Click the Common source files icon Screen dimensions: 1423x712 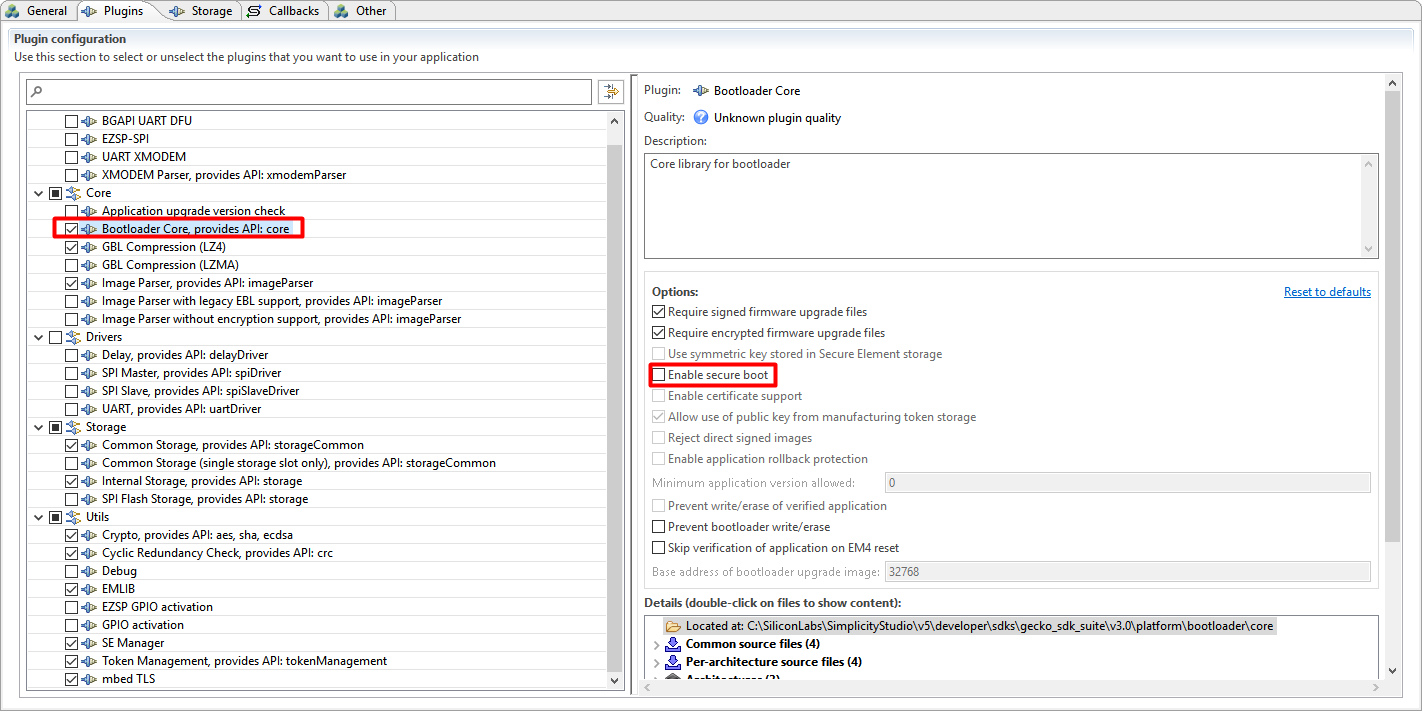coord(673,643)
